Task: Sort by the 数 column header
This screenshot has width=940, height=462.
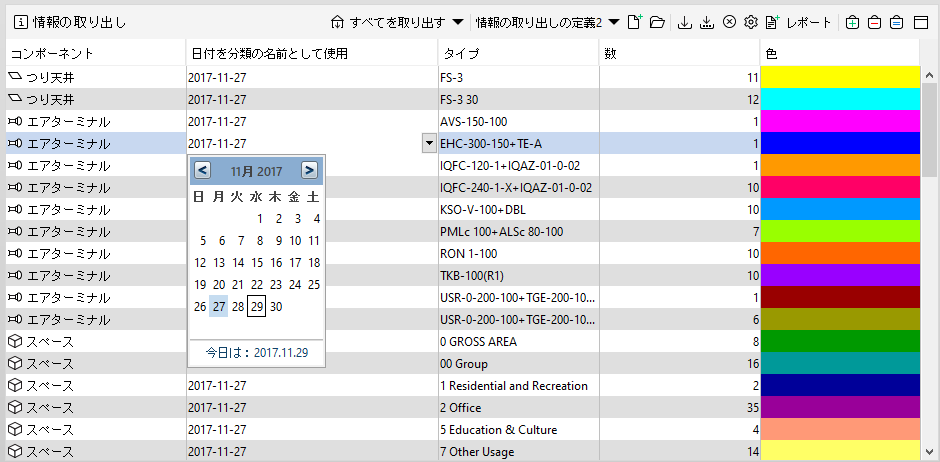Action: tap(680, 53)
